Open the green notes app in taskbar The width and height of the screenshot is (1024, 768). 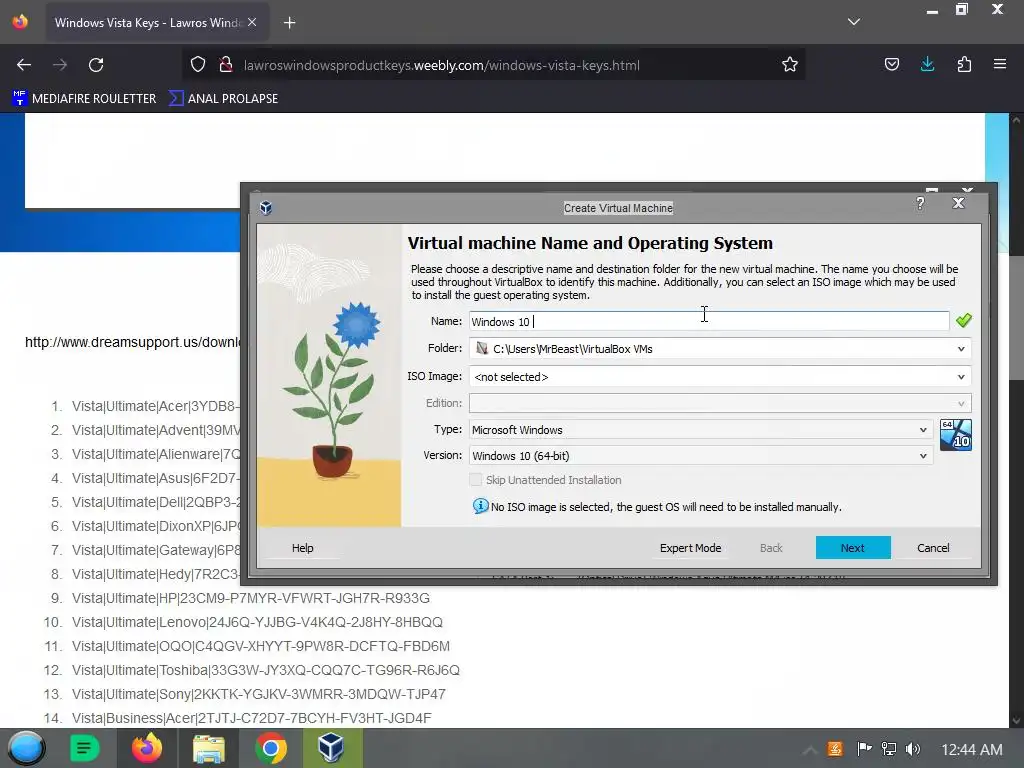[x=84, y=748]
